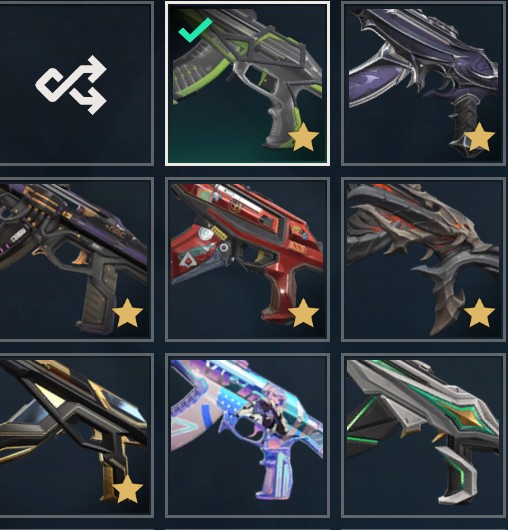508x530 pixels.
Task: Unfavorite the black and orange-purple skin star
Action: point(127,313)
